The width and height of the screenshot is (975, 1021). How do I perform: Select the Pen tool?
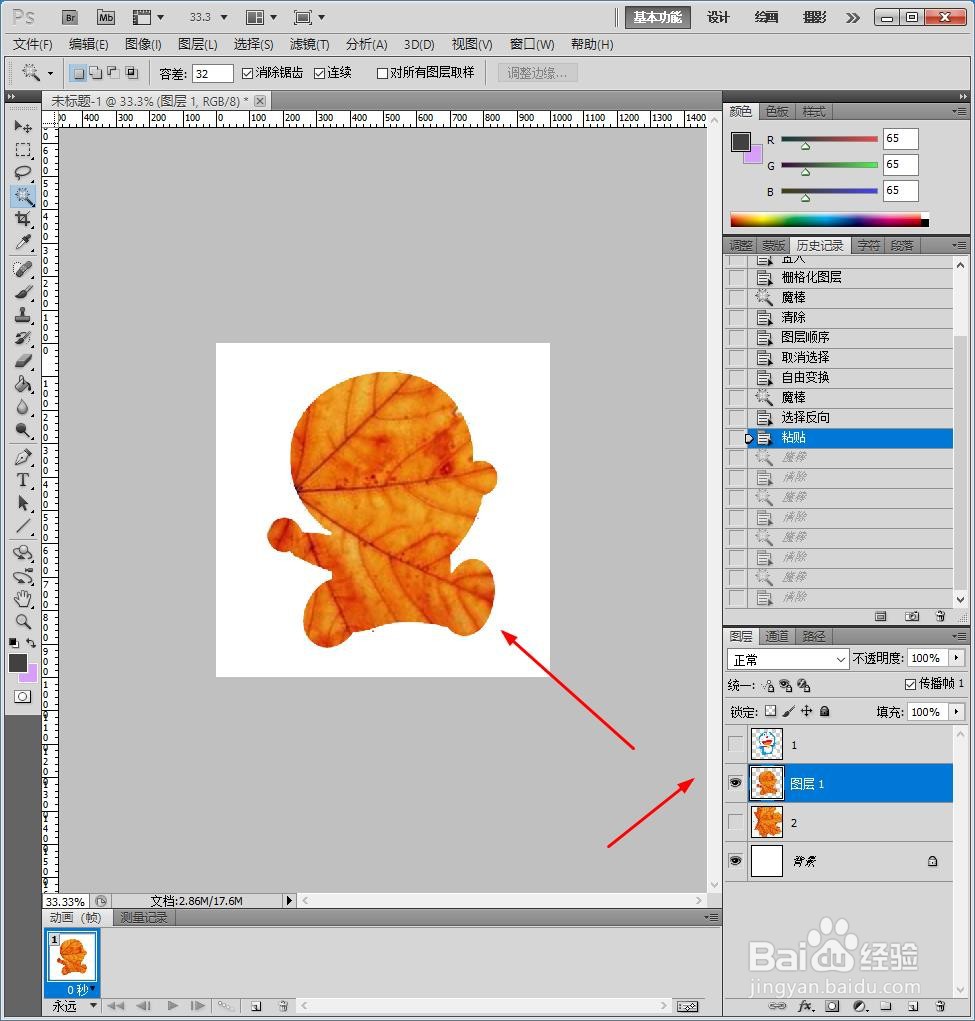[23, 457]
